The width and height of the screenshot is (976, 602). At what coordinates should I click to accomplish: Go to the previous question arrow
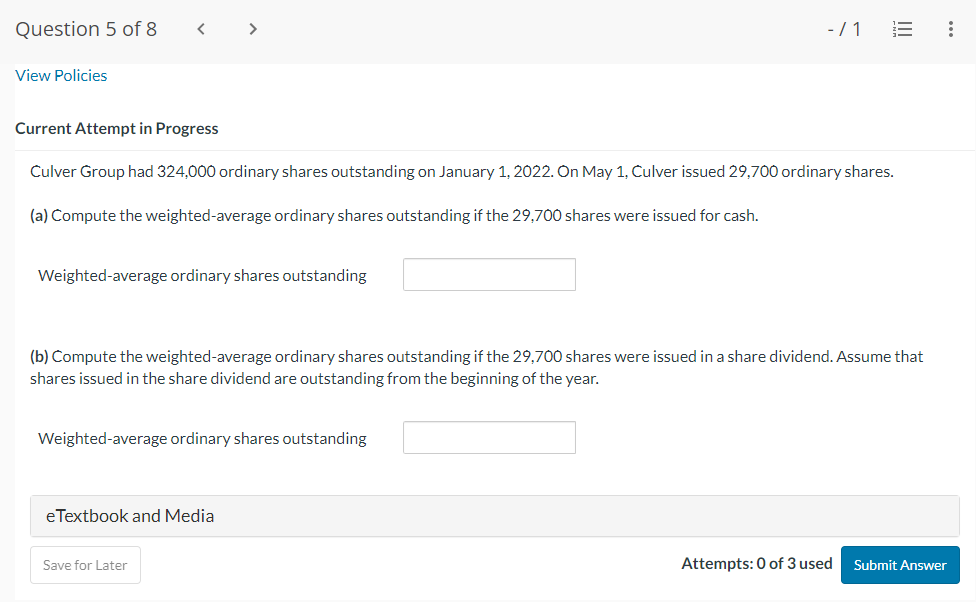point(200,29)
